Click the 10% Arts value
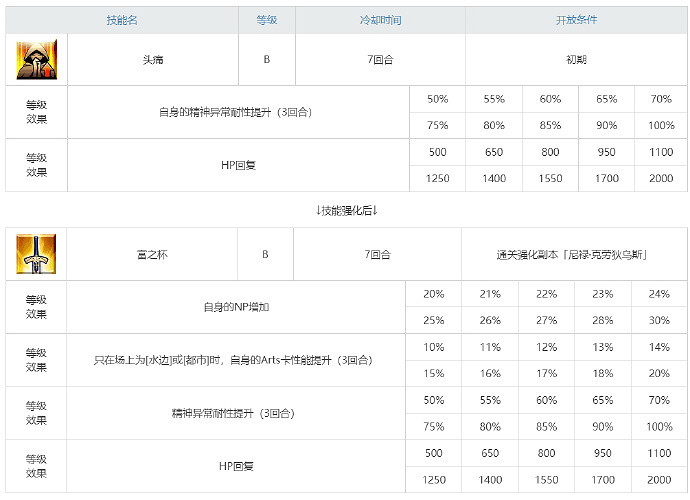Screen dimensions: 690x500 pyautogui.click(x=433, y=347)
